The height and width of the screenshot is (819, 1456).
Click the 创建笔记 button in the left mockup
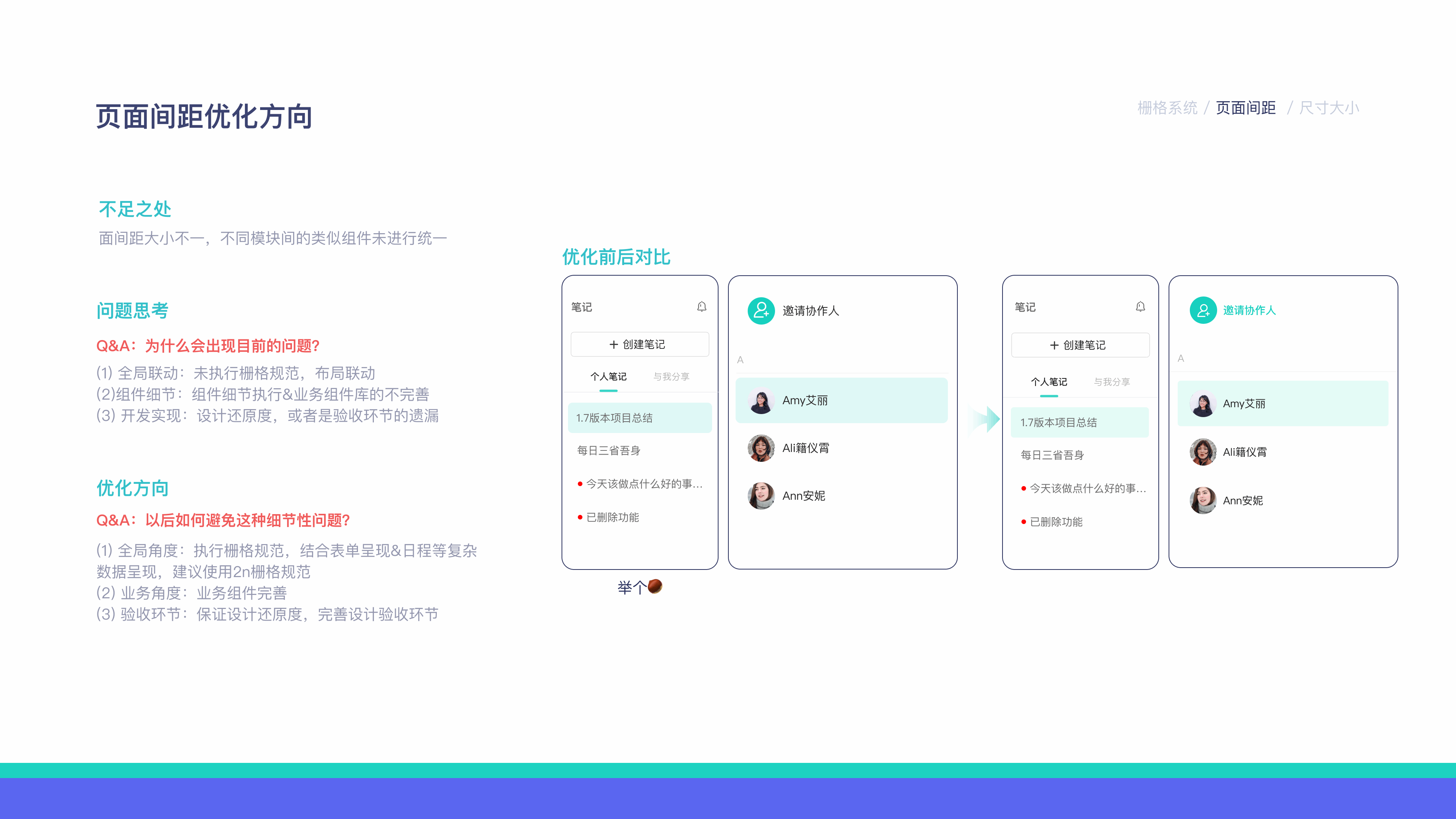639,344
